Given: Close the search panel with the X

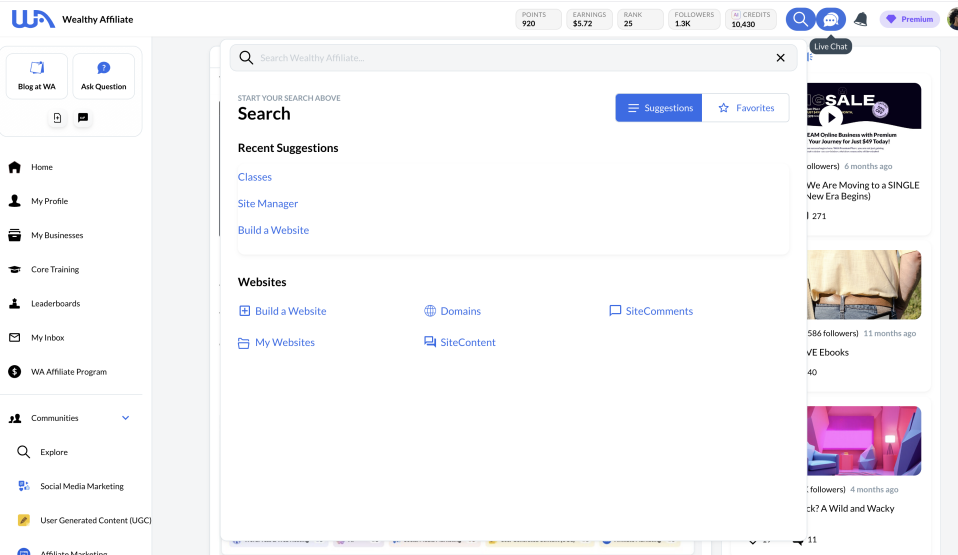Looking at the screenshot, I should coord(780,57).
